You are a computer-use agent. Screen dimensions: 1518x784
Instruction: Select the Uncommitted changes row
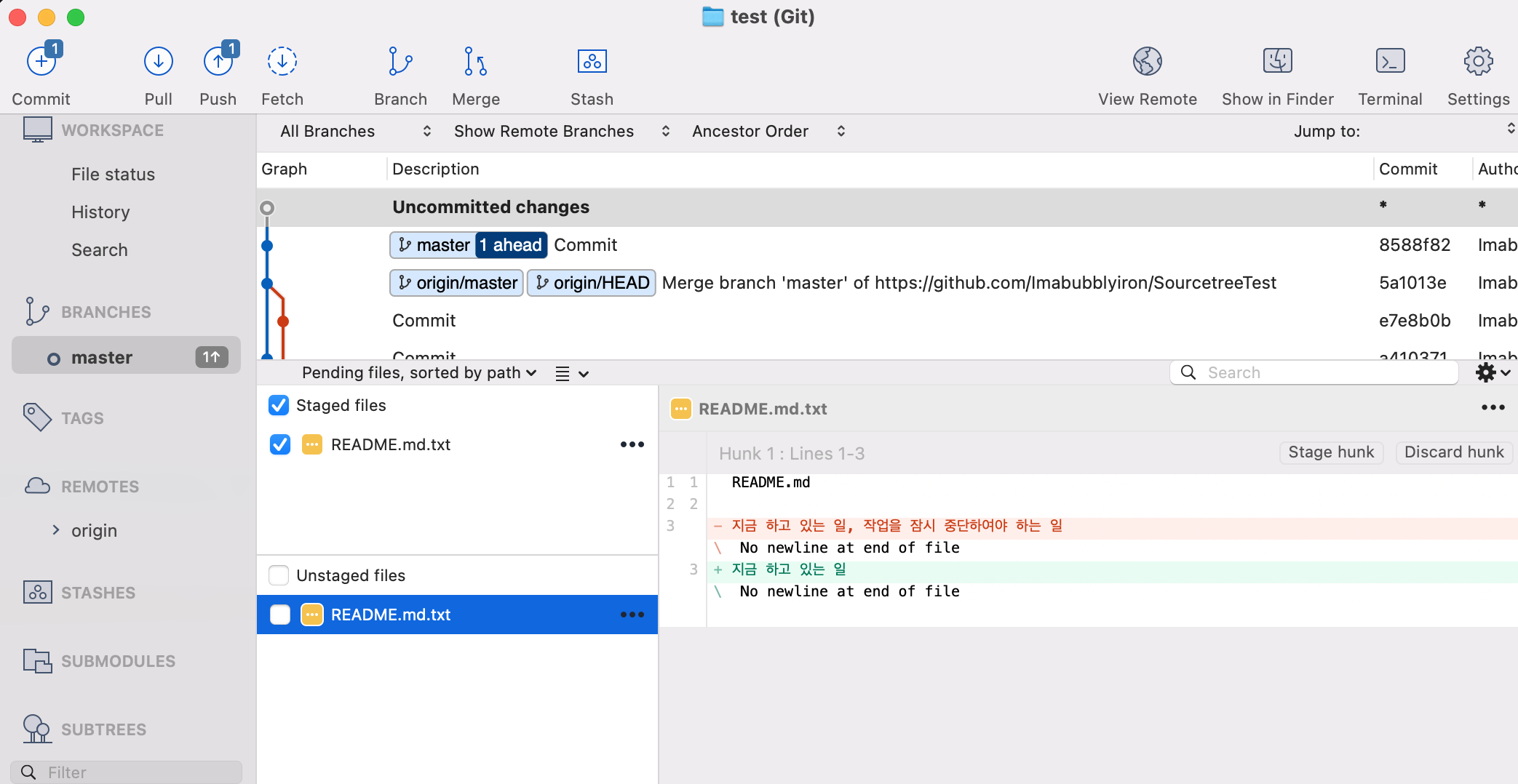(887, 207)
